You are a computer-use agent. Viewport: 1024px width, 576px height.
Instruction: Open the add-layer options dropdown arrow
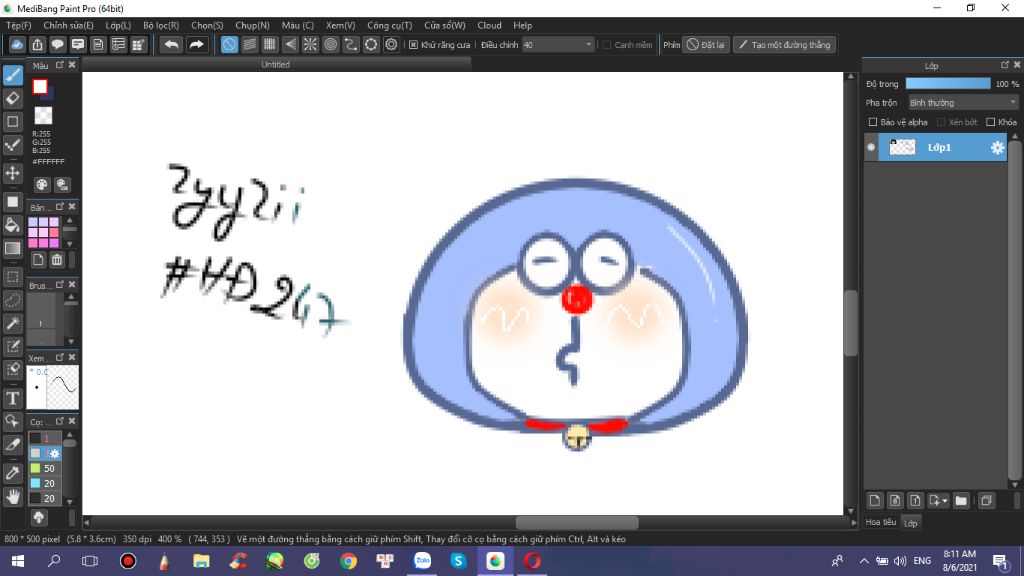pyautogui.click(x=945, y=501)
